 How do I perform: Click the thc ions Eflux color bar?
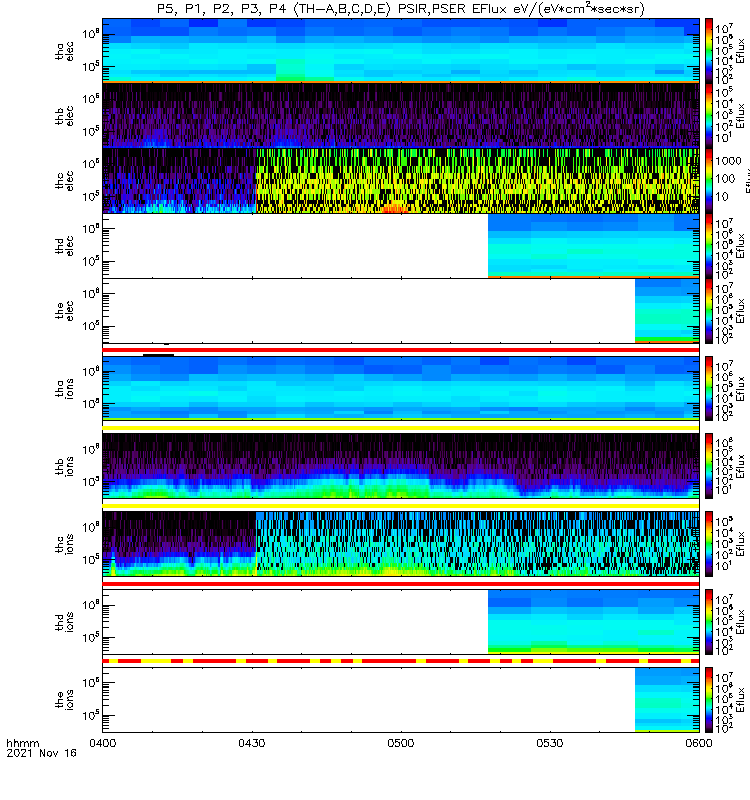[x=709, y=544]
